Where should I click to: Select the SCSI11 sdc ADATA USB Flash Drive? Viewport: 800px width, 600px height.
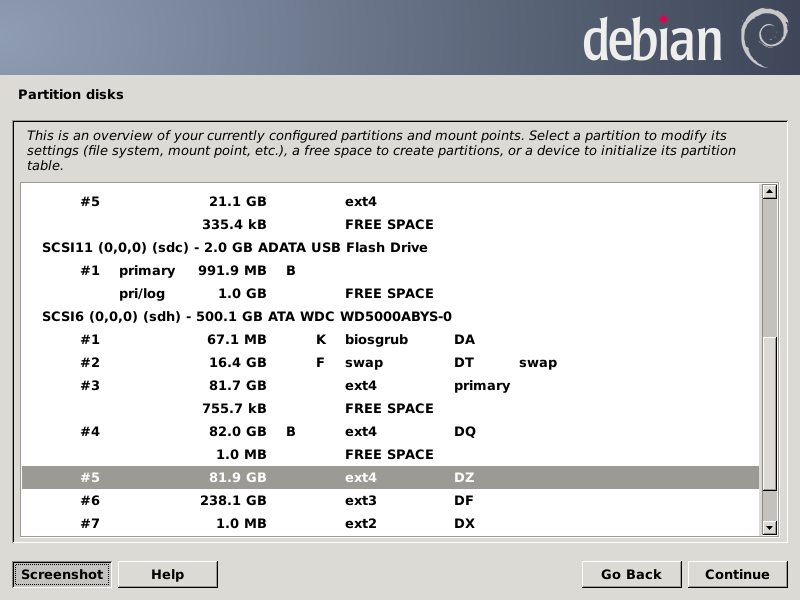235,247
